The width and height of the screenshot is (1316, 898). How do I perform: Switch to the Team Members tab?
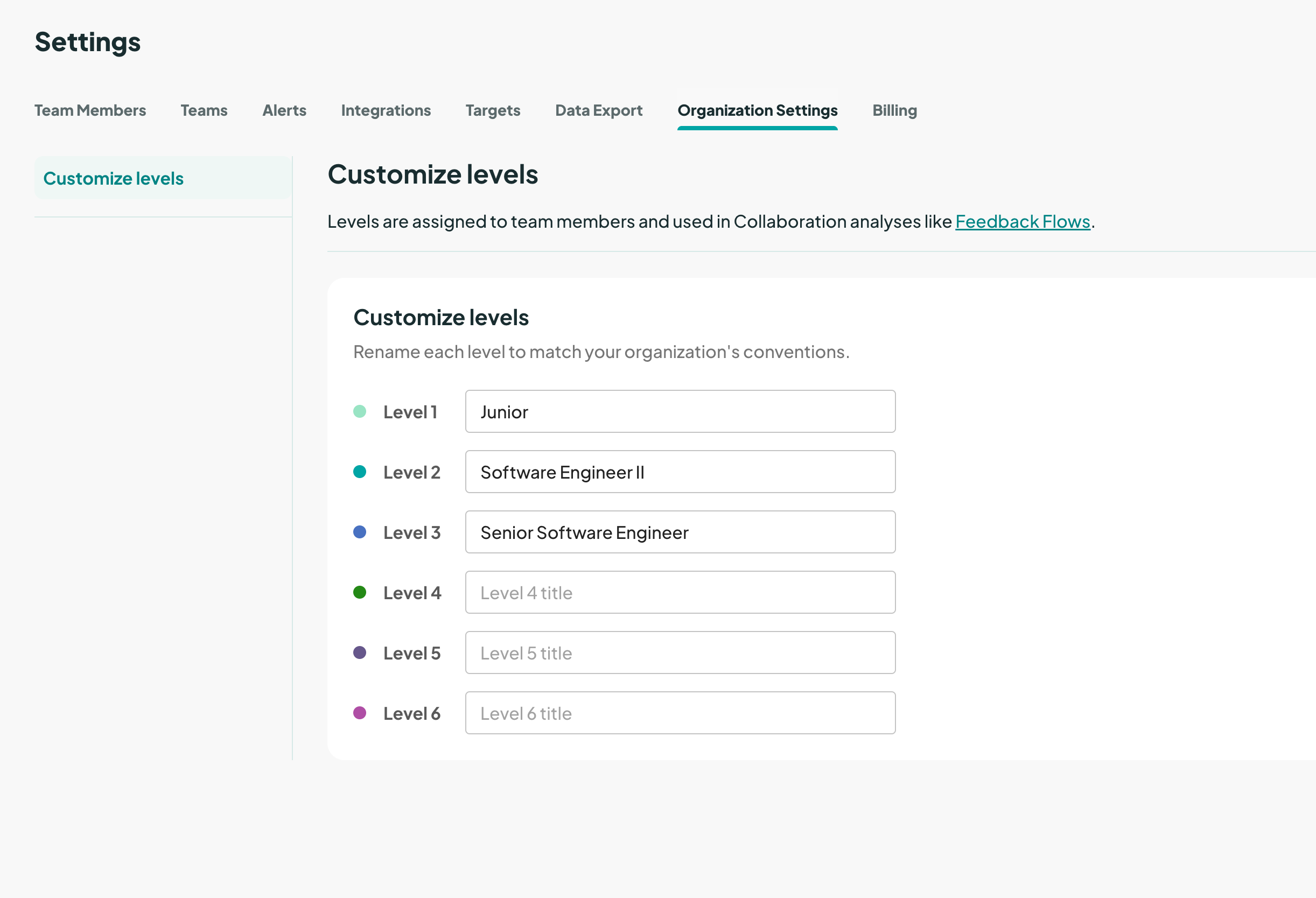[x=90, y=110]
